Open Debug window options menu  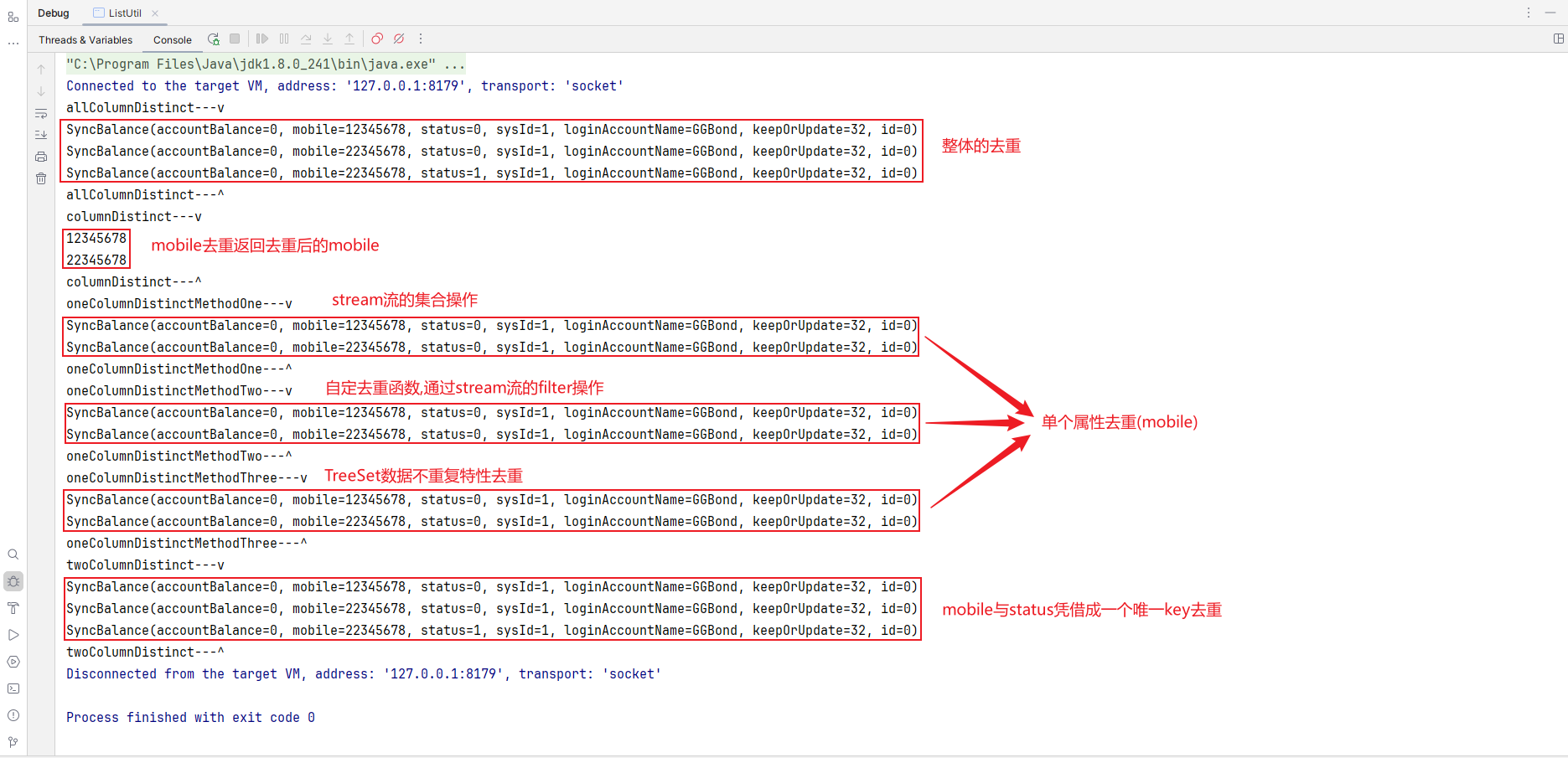1529,13
